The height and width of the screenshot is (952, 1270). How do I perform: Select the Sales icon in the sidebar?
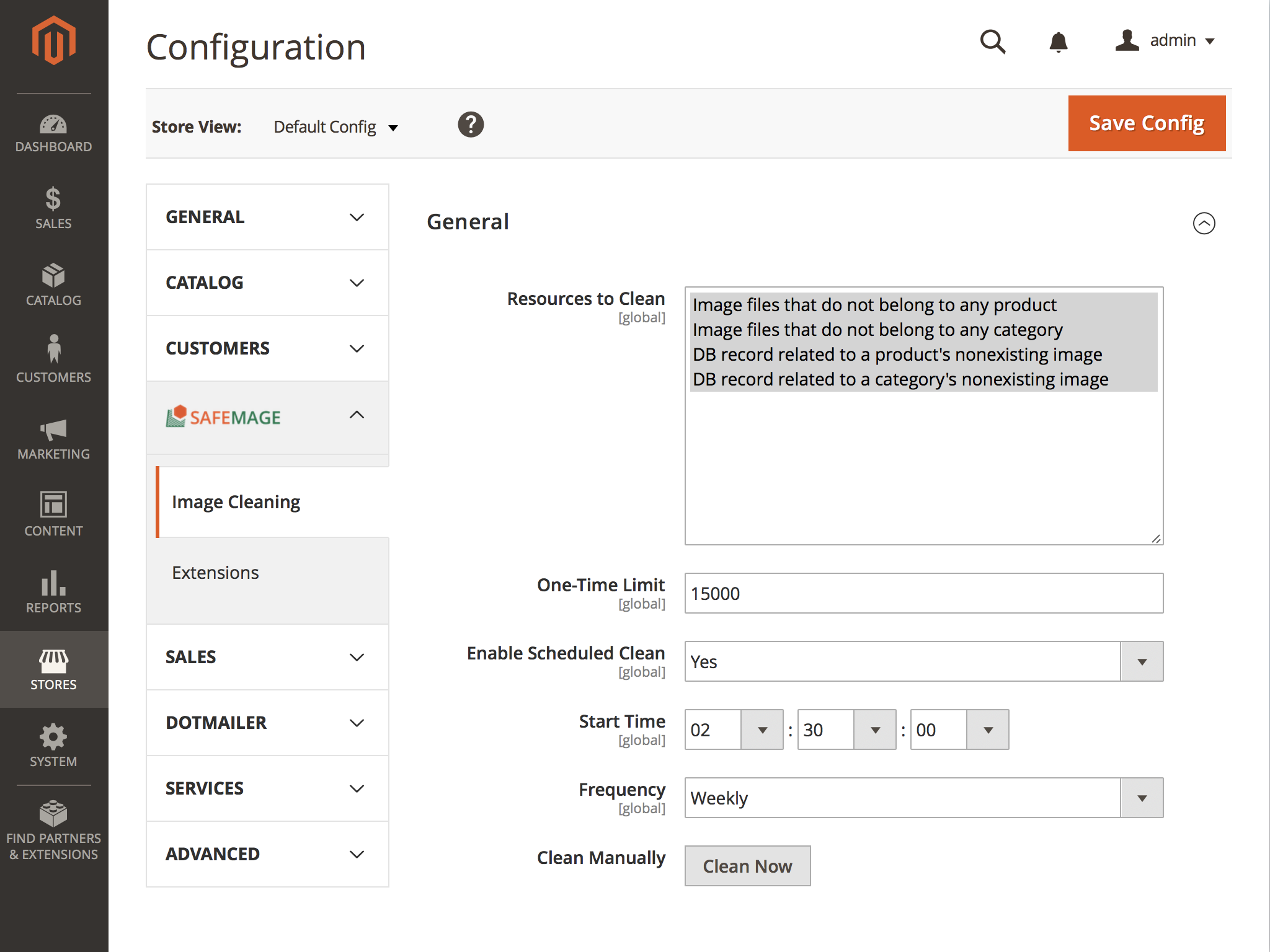(x=53, y=208)
